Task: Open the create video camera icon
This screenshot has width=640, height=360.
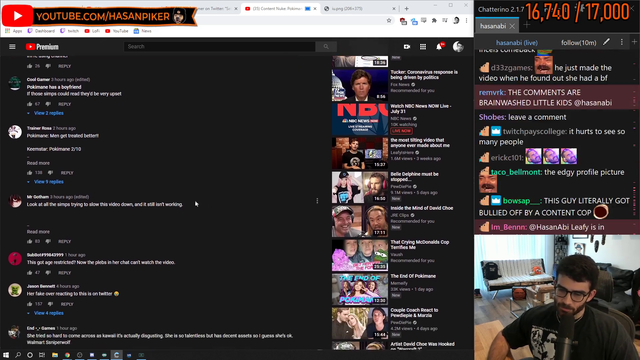Action: coord(407,47)
